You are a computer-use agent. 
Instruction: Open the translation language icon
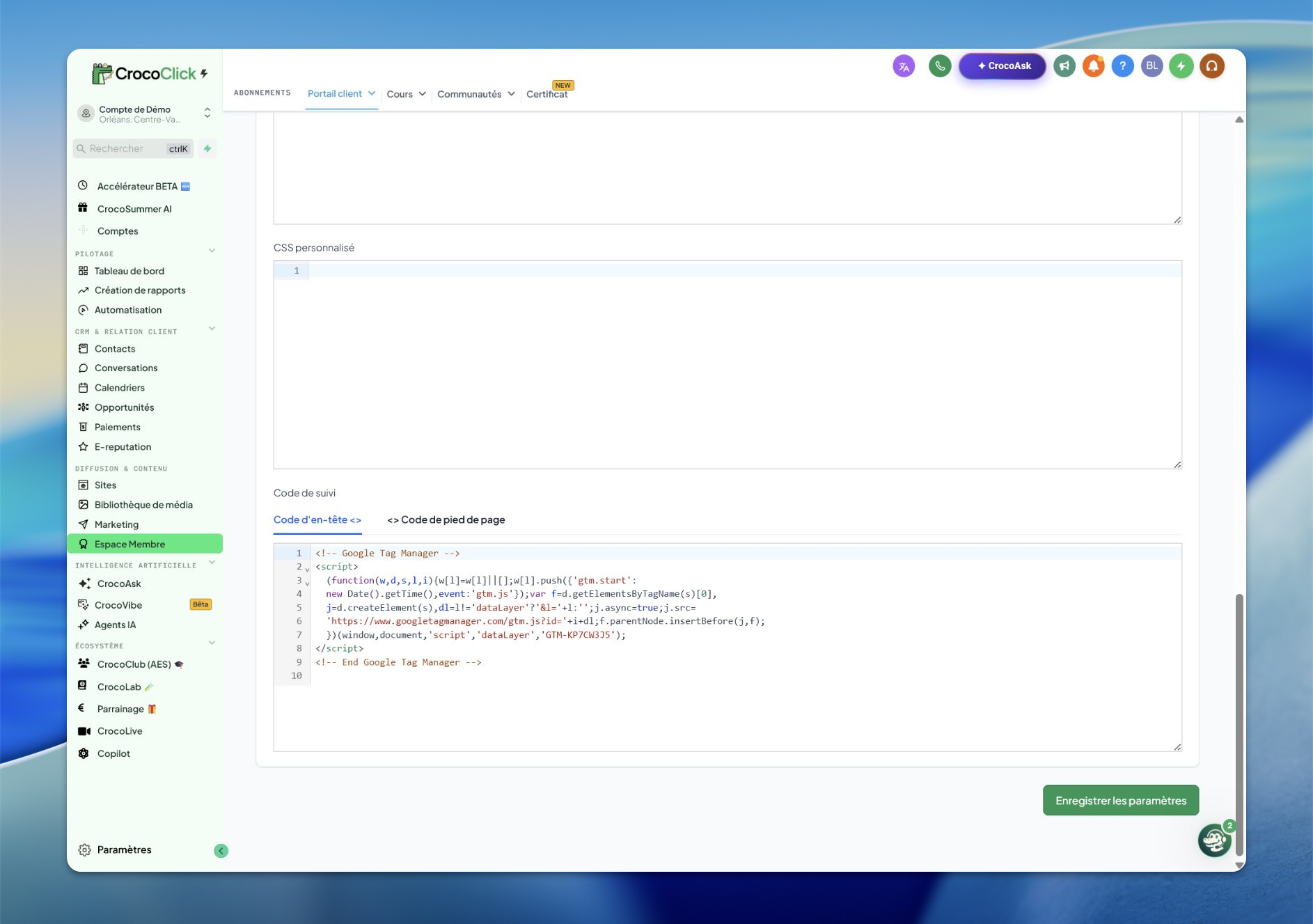(x=904, y=66)
